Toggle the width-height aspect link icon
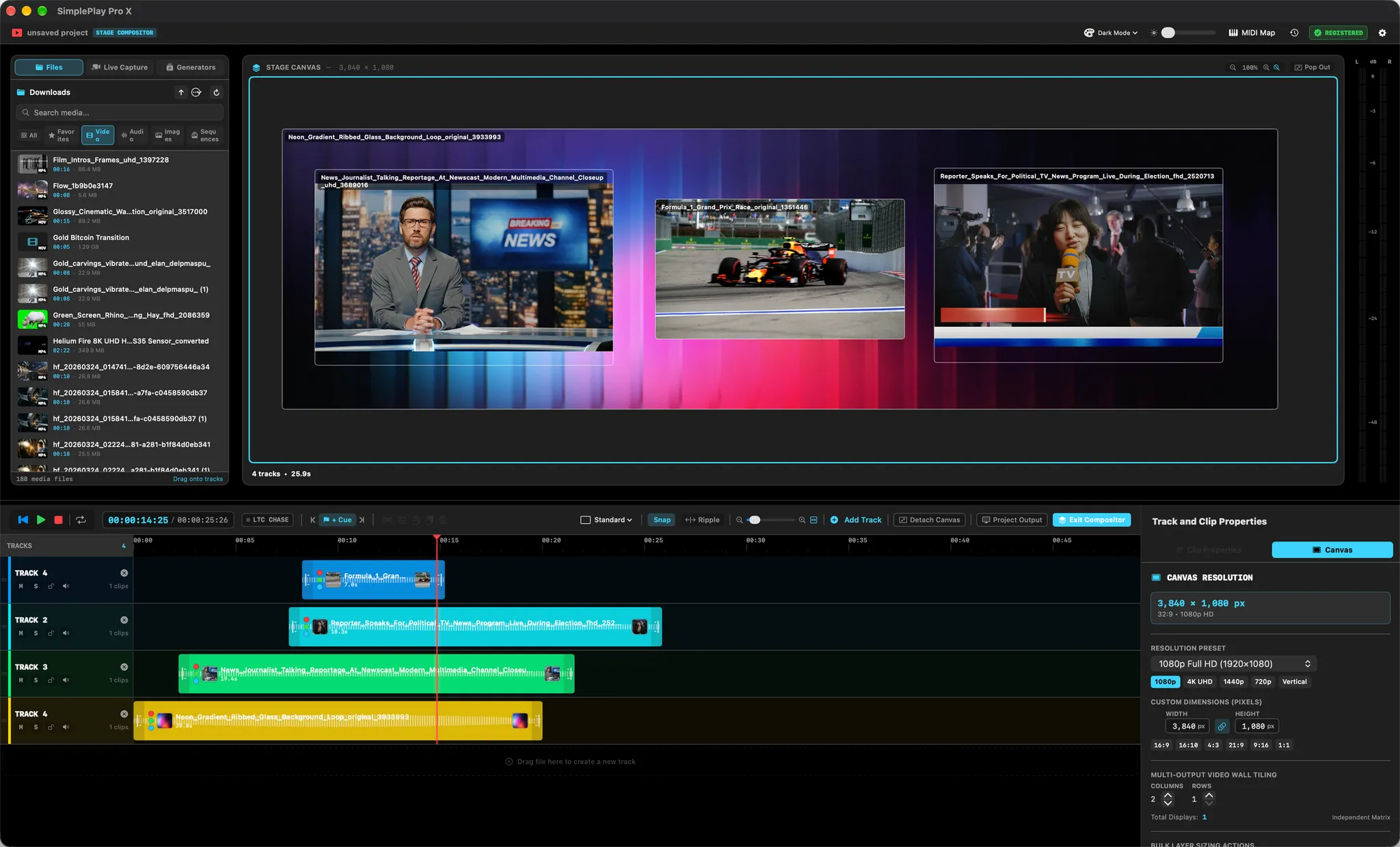Image resolution: width=1400 pixels, height=847 pixels. pyautogui.click(x=1222, y=726)
